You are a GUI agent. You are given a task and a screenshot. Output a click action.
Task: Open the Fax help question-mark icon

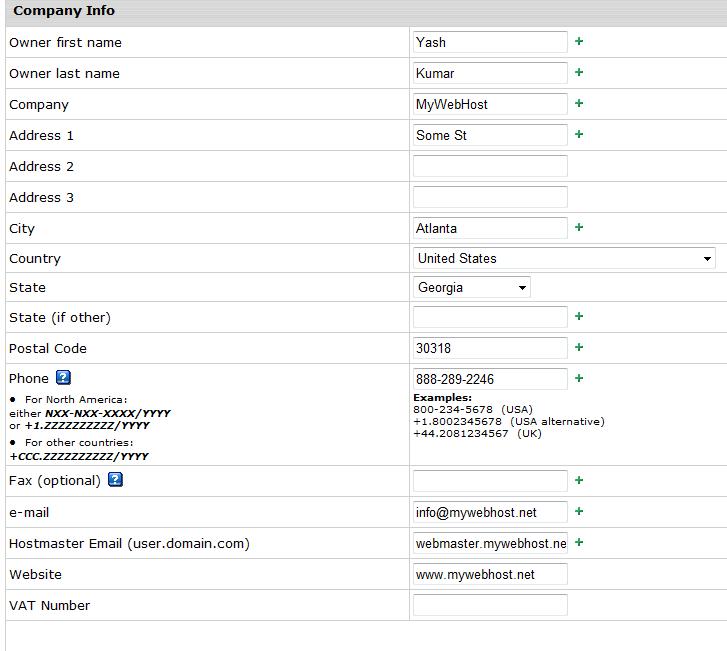tap(115, 479)
